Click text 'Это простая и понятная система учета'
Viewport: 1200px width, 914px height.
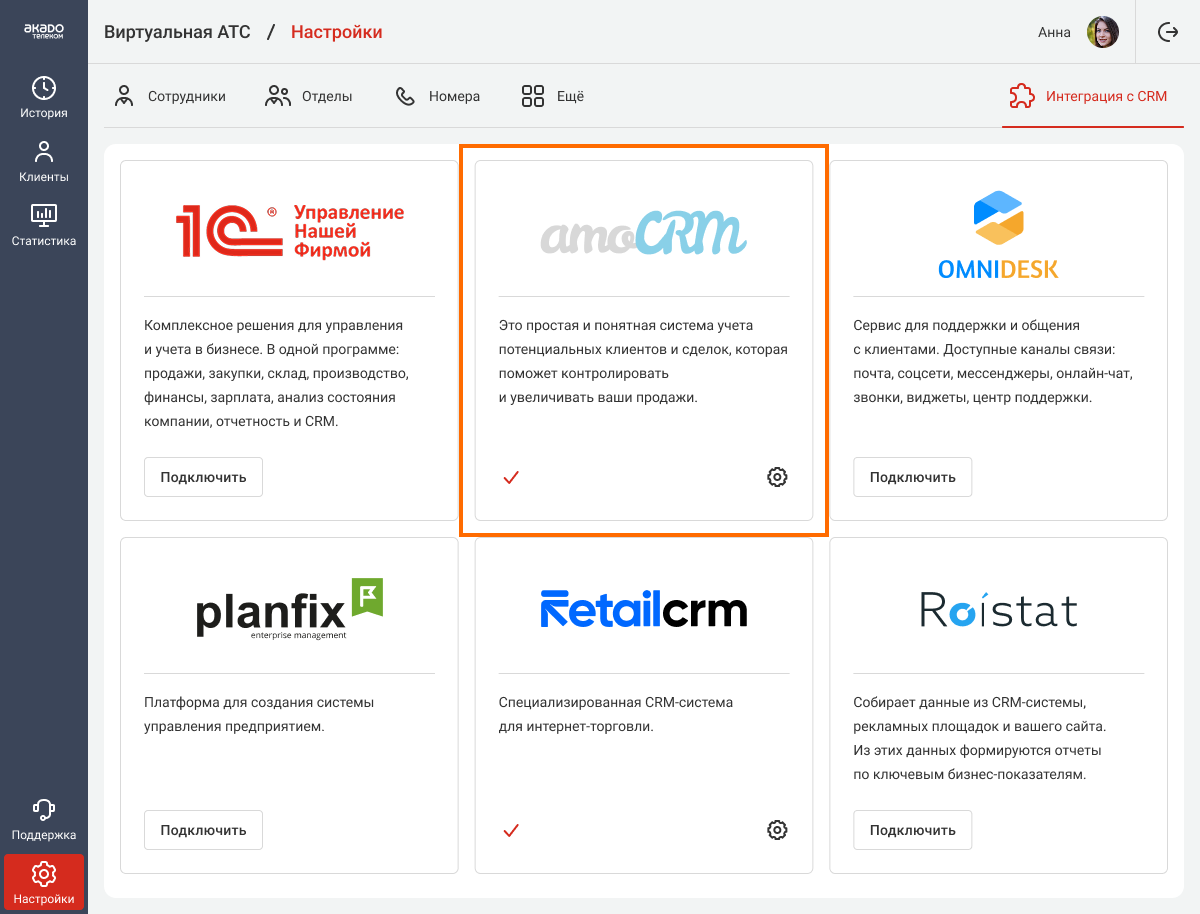tap(626, 325)
